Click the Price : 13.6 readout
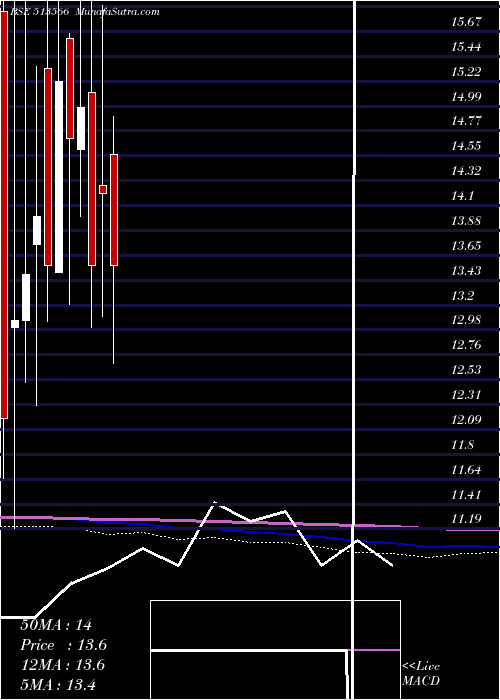 pyautogui.click(x=63, y=645)
